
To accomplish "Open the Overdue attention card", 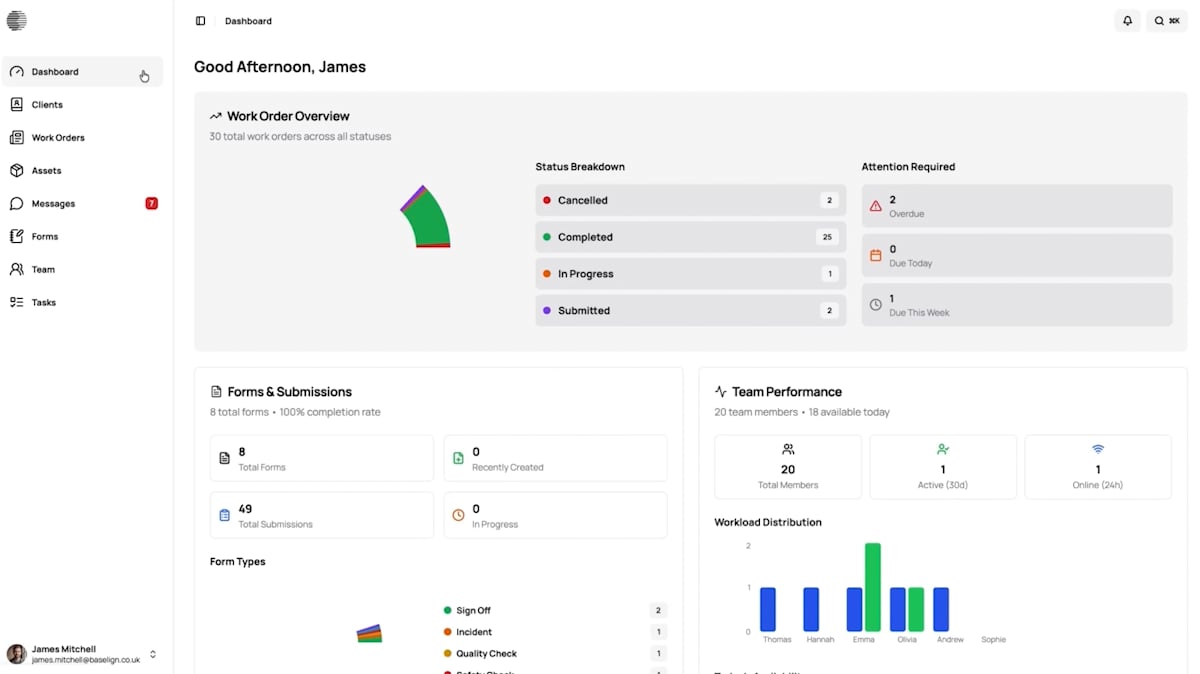I will click(x=1016, y=206).
